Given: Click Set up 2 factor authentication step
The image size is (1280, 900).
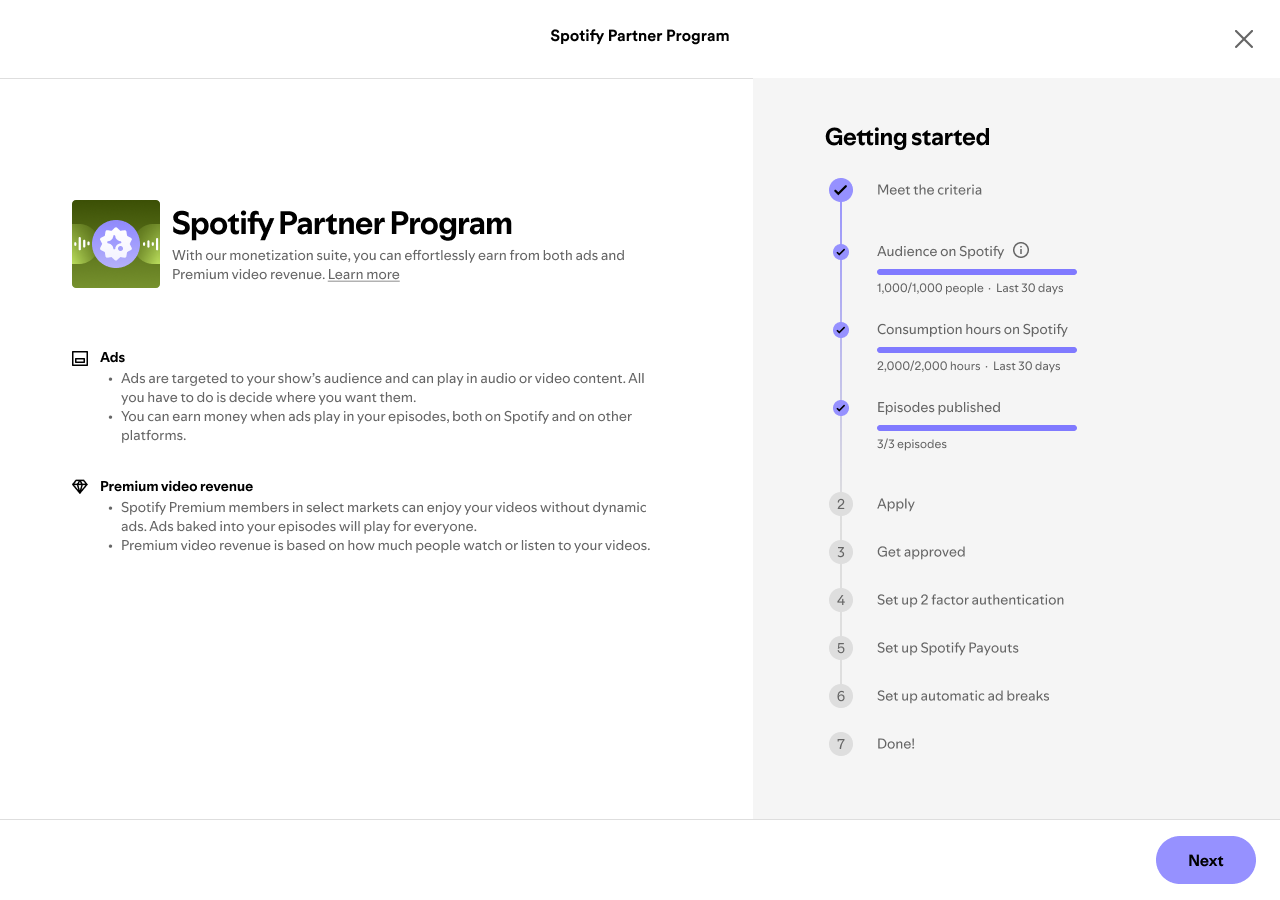Looking at the screenshot, I should pyautogui.click(x=970, y=600).
